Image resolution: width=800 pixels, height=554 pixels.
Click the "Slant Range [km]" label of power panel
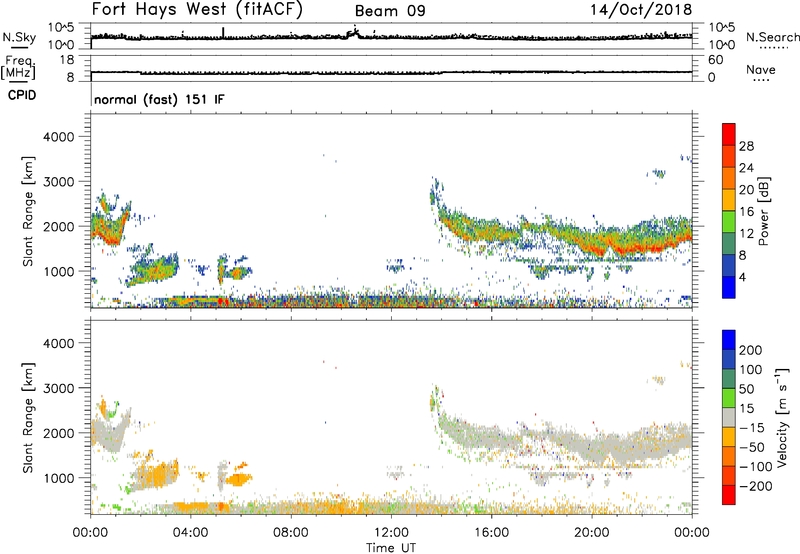pos(28,211)
